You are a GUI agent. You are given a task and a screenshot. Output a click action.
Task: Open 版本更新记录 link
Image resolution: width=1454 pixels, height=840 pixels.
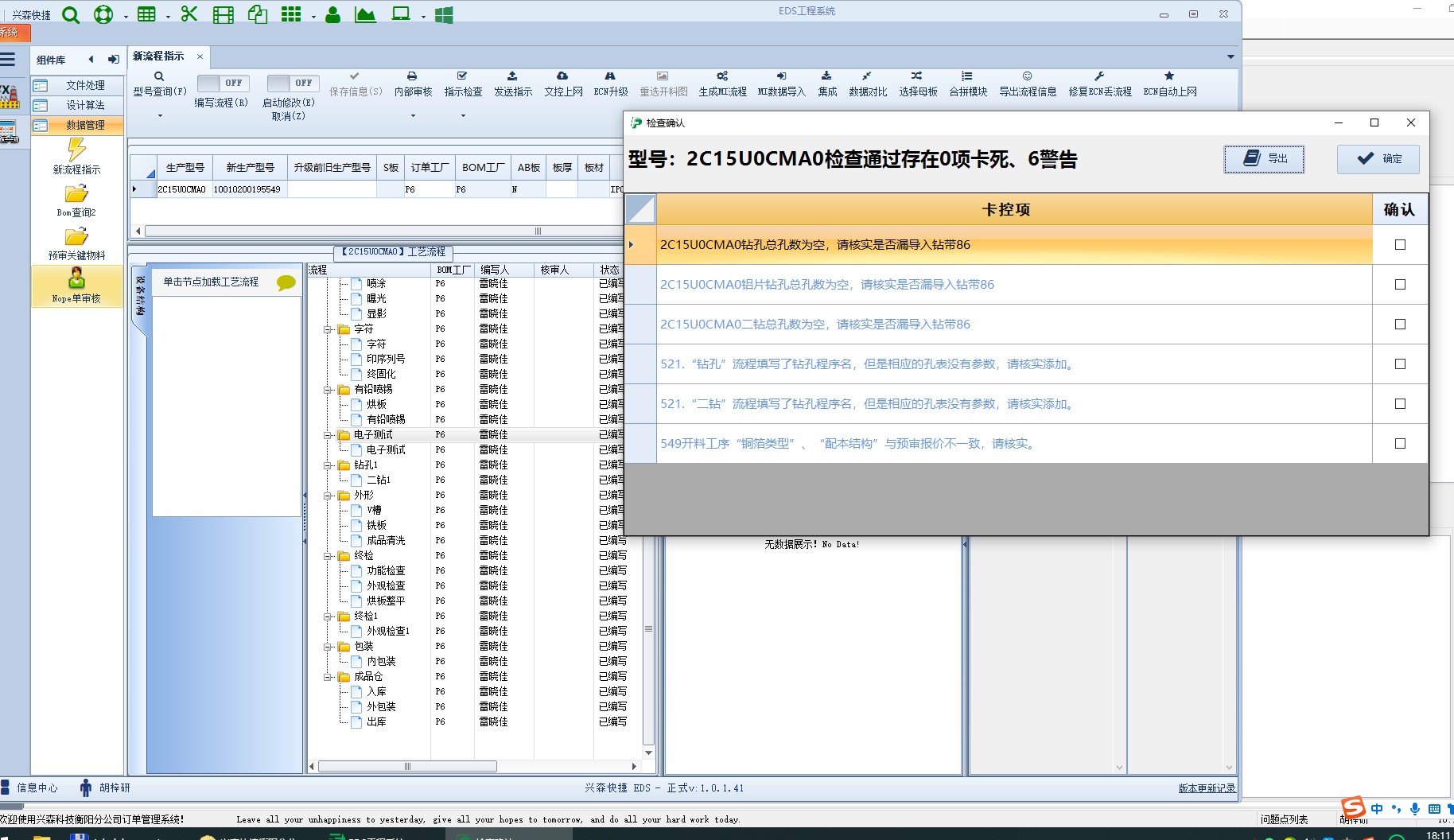[1207, 788]
